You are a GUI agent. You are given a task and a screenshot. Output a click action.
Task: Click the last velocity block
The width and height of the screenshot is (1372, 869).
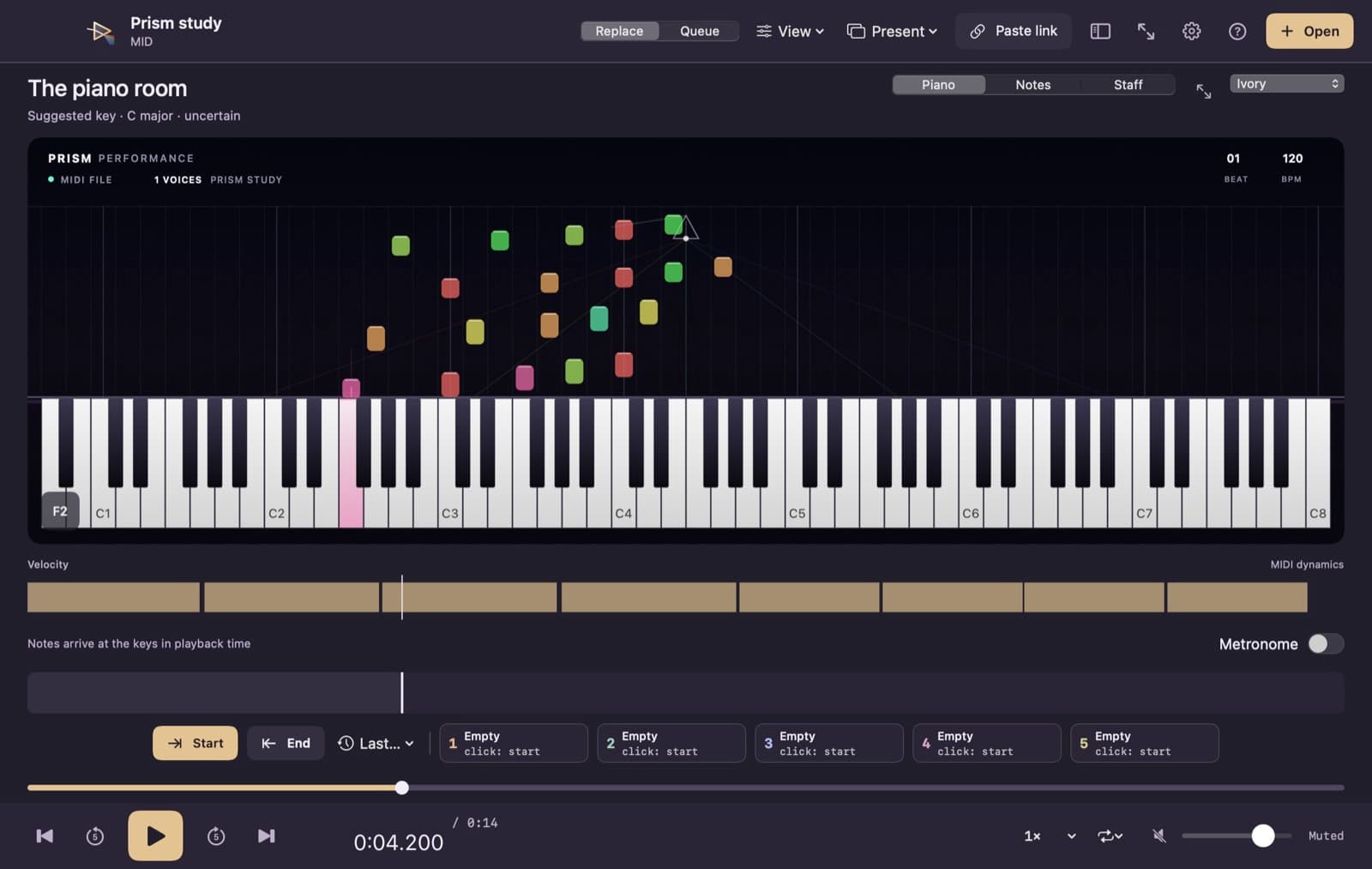(1237, 597)
